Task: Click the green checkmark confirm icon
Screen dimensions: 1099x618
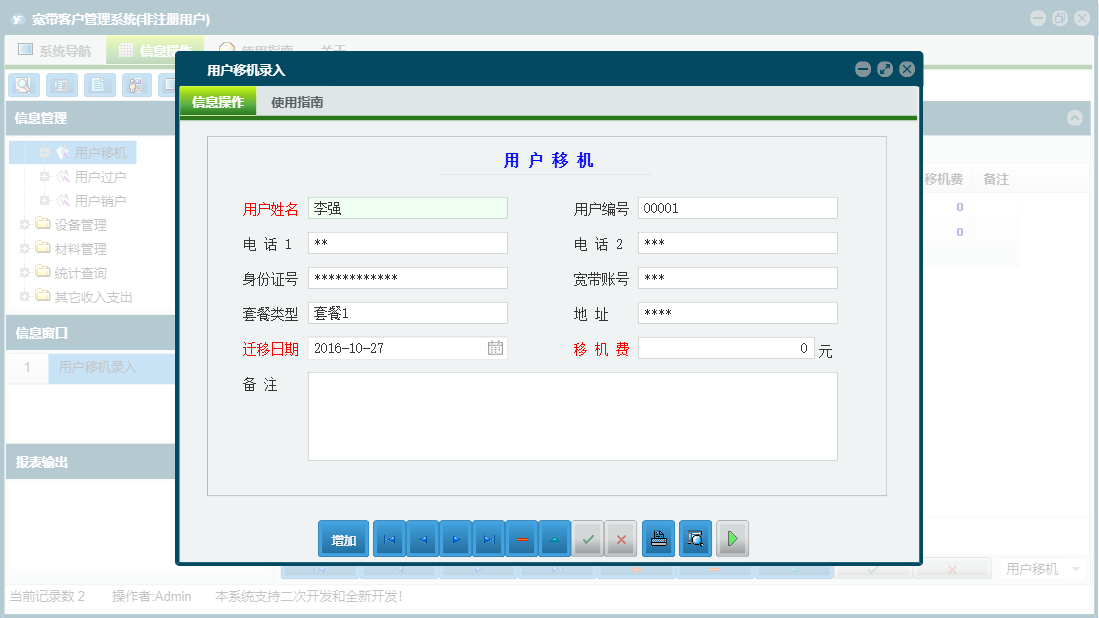Action: [x=588, y=538]
